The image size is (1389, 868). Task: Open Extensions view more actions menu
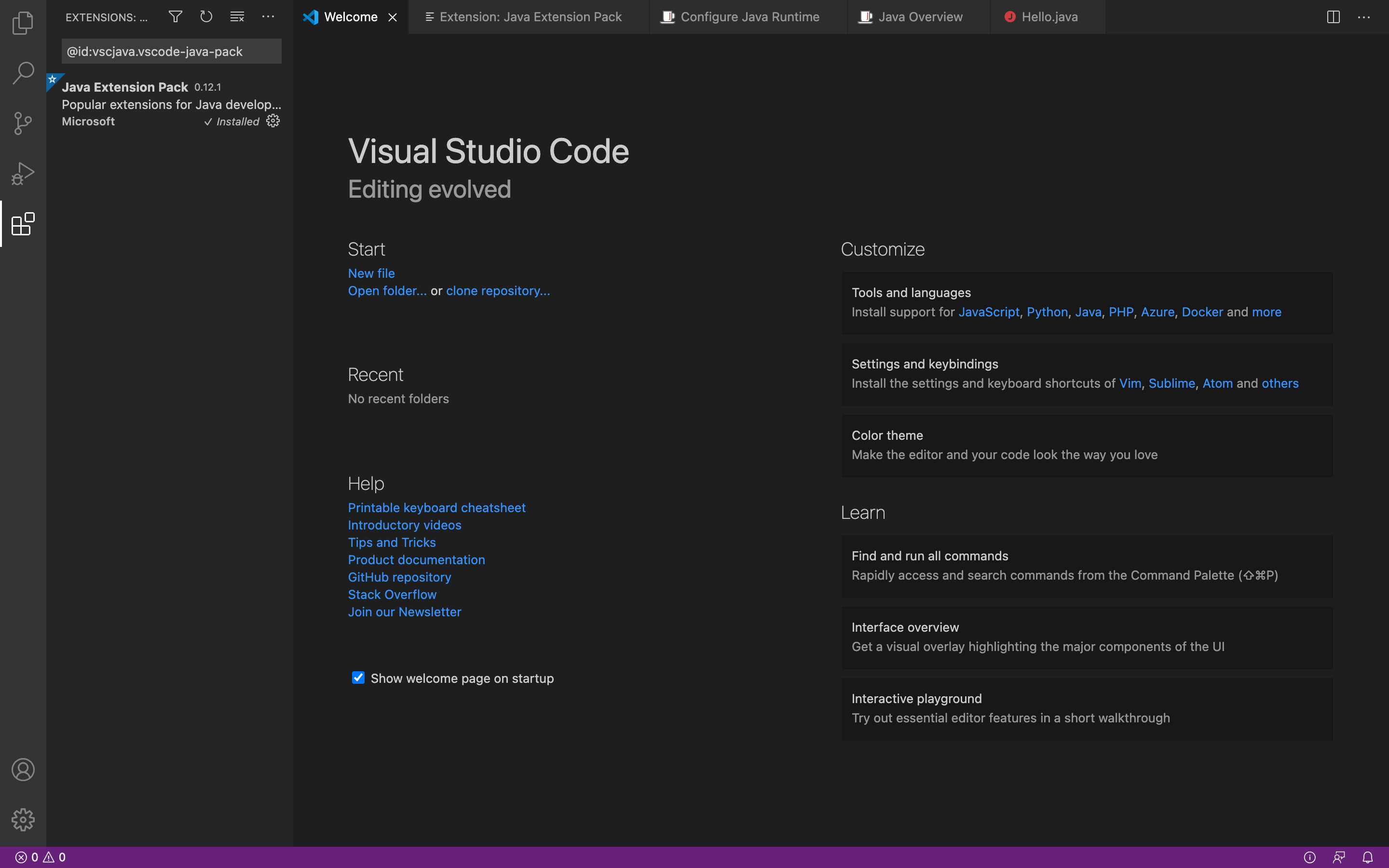click(x=268, y=17)
